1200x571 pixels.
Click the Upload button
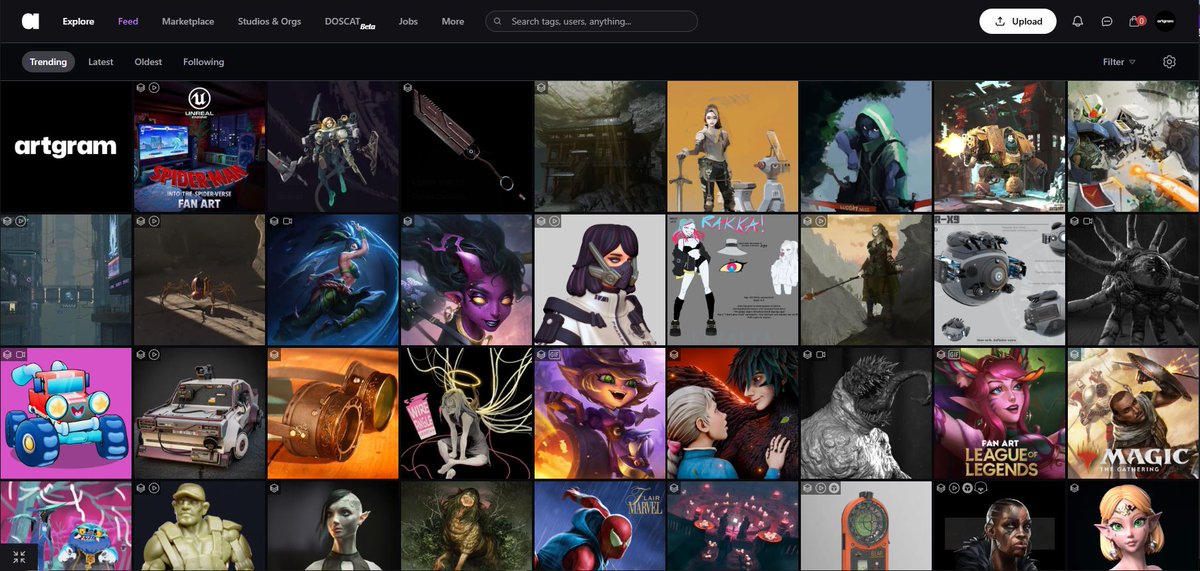[1018, 21]
